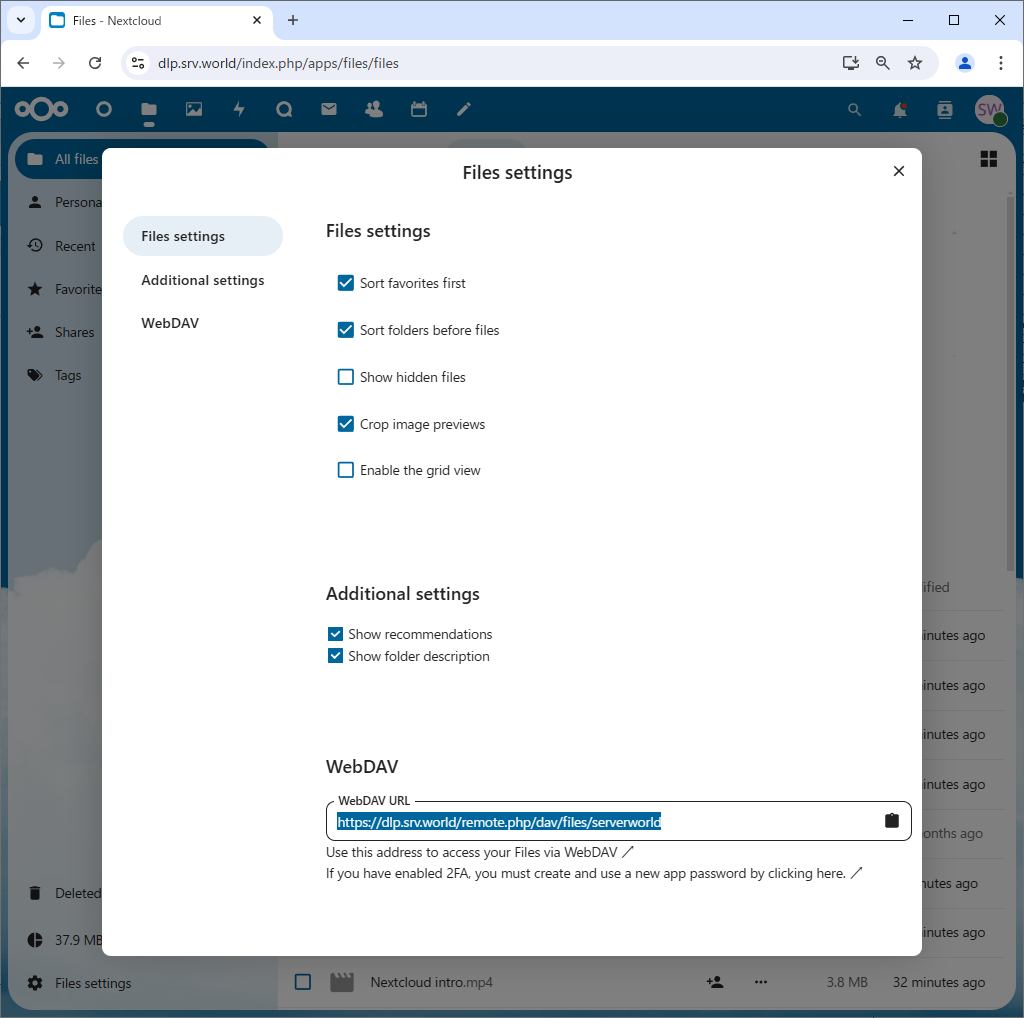Viewport: 1024px width, 1018px height.
Task: Open the tab search dropdown arrow
Action: coord(21,20)
